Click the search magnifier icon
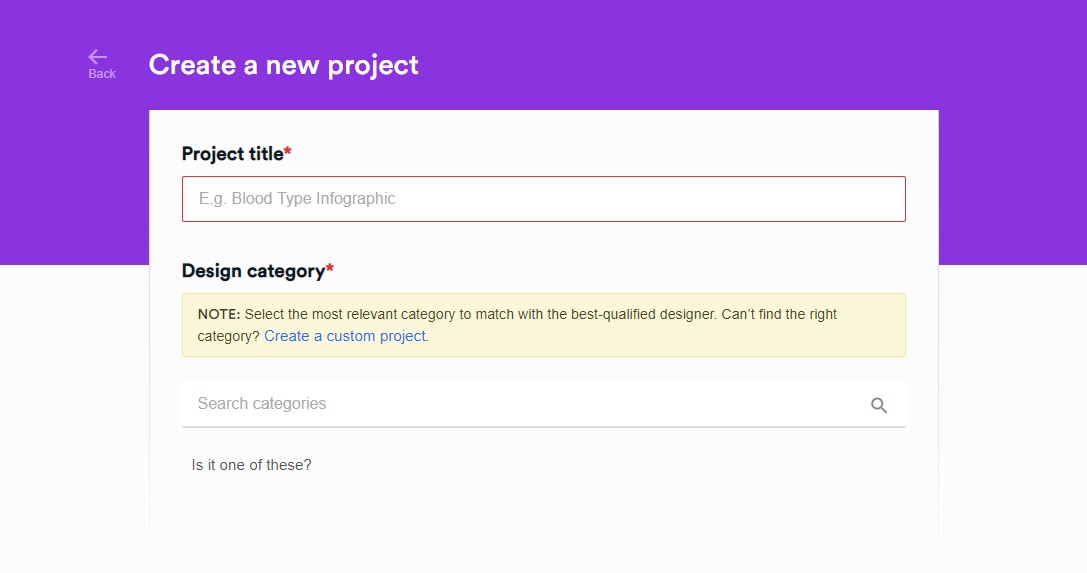 click(879, 405)
